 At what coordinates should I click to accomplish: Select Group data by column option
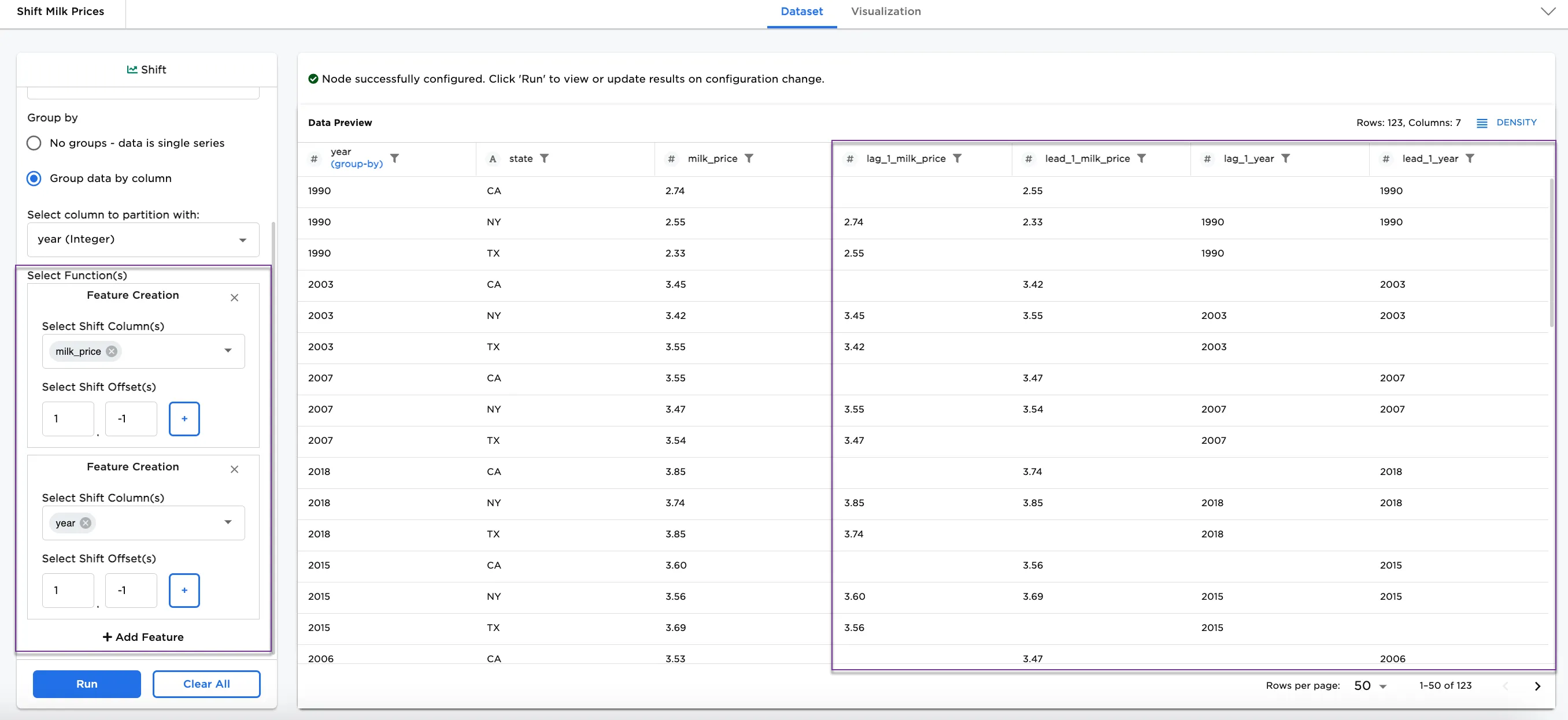[34, 179]
